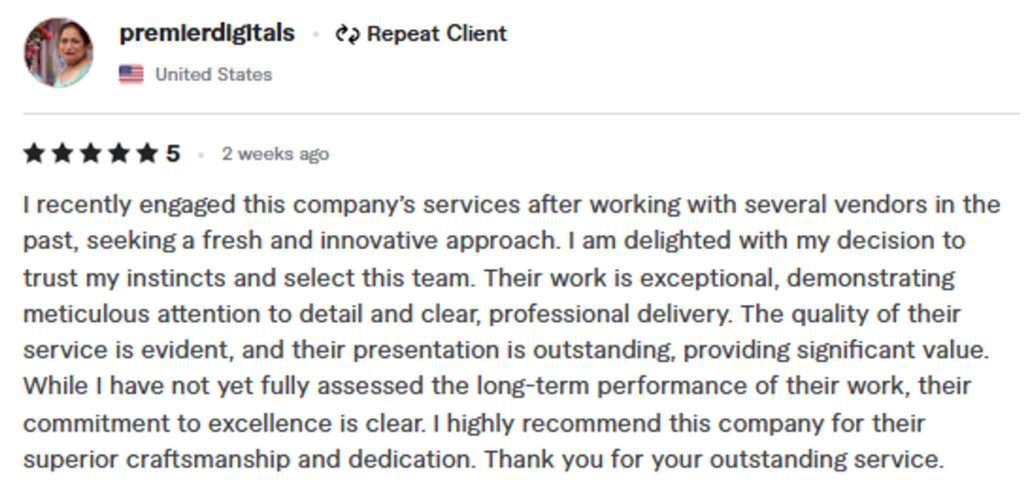This screenshot has width=1024, height=480.
Task: Open the premierdigitals username profile
Action: [207, 33]
